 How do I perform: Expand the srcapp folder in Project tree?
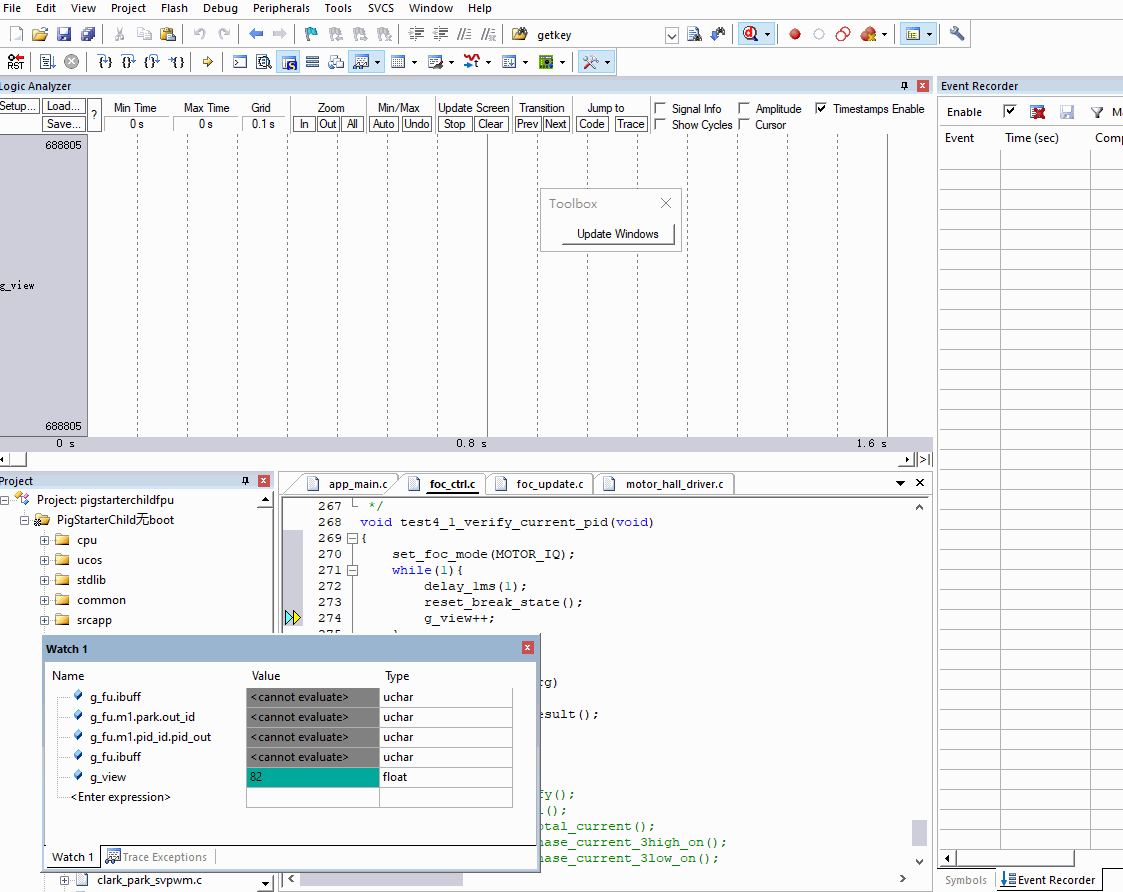(44, 620)
